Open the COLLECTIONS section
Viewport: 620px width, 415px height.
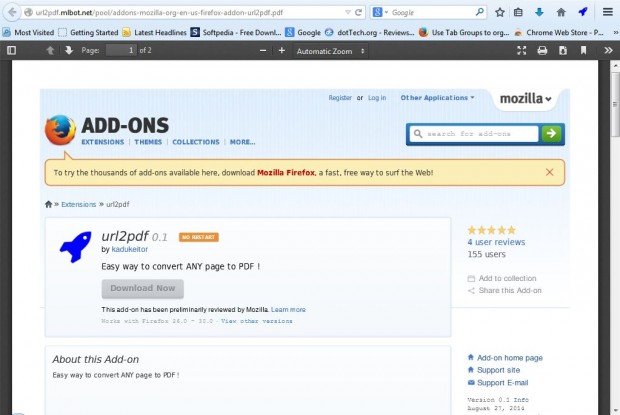tap(196, 142)
